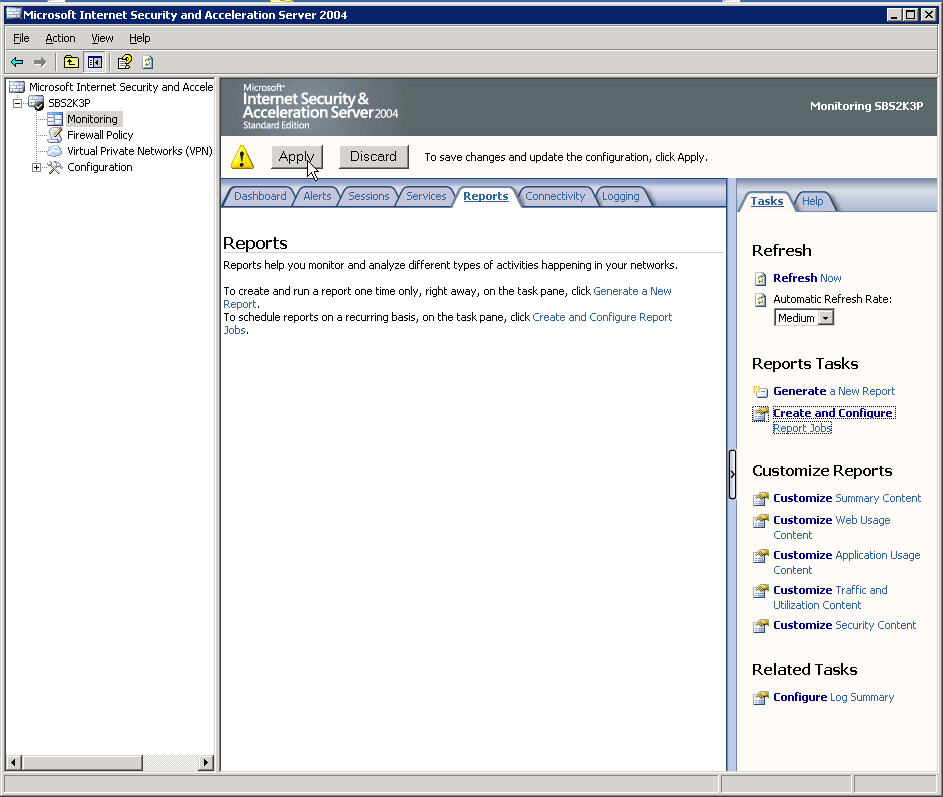Switch to the Logging tab

[621, 196]
